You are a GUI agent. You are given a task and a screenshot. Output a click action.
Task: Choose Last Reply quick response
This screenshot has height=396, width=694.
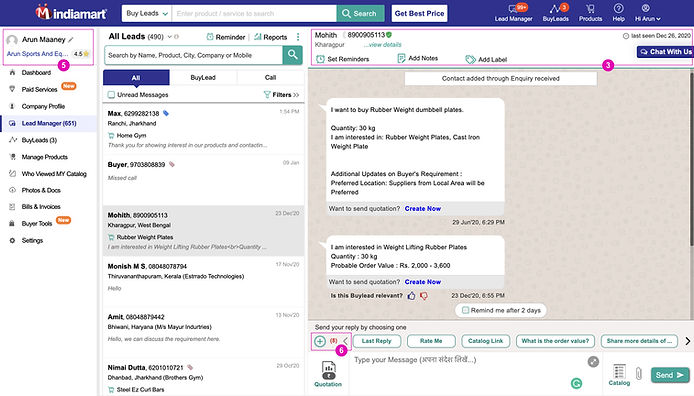click(x=377, y=341)
